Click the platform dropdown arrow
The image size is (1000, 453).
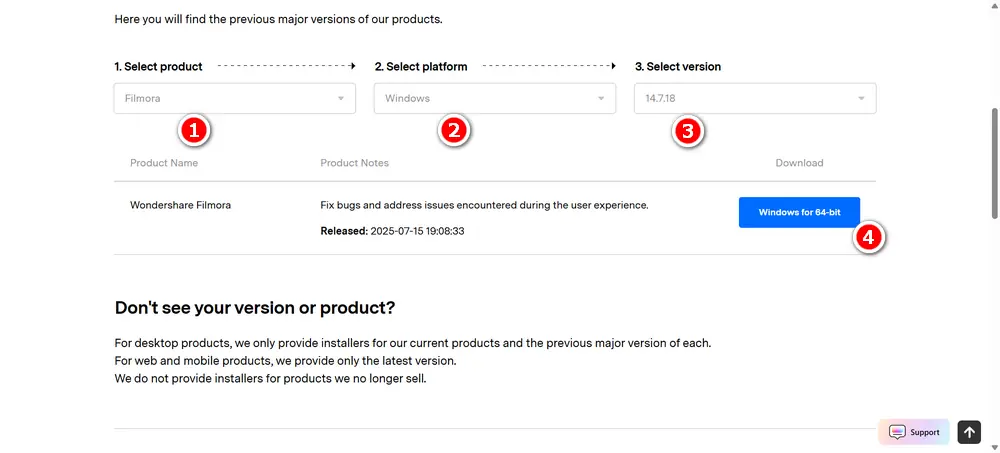point(601,98)
